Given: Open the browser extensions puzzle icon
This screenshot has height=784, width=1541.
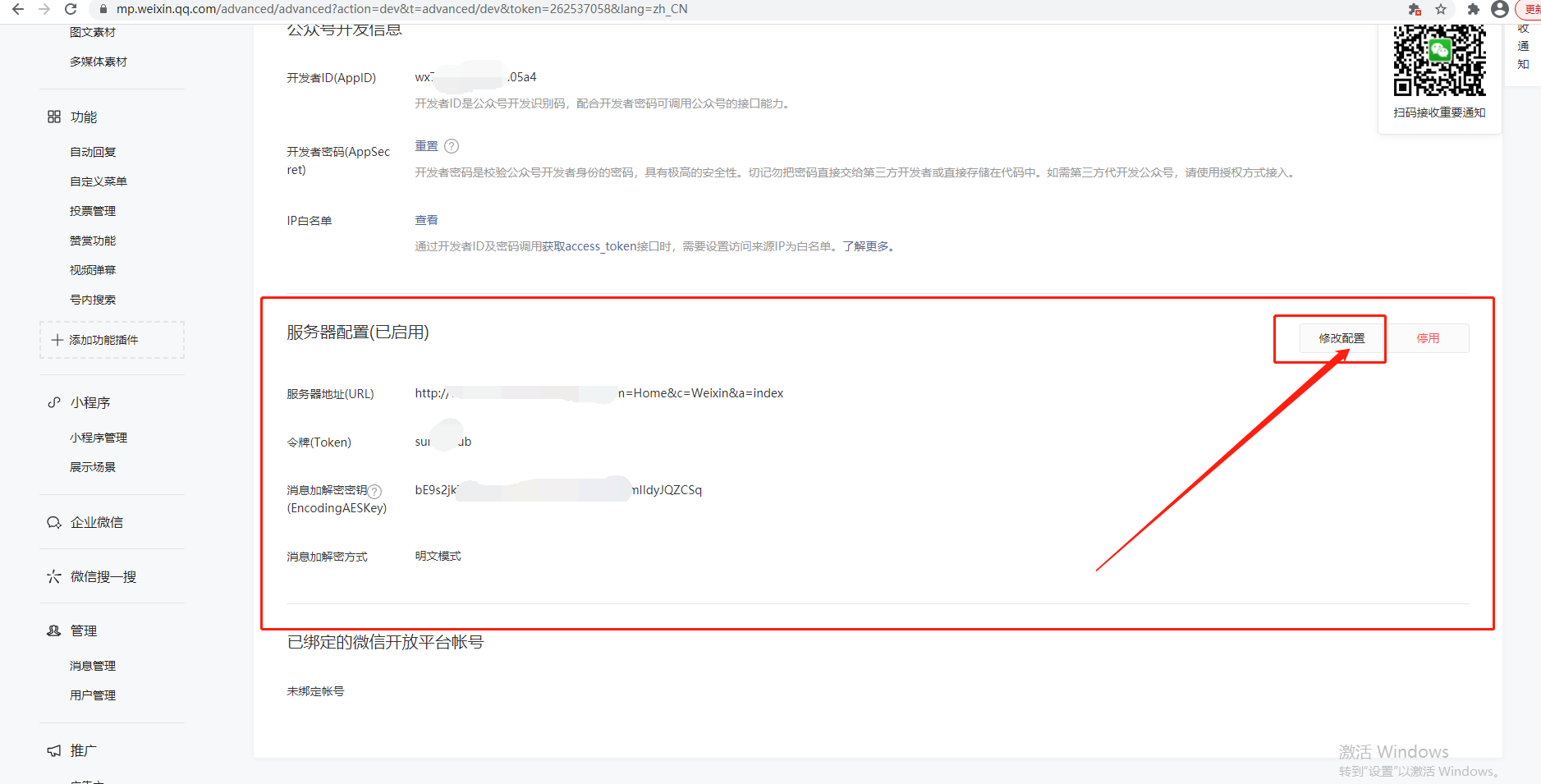Looking at the screenshot, I should click(1474, 9).
